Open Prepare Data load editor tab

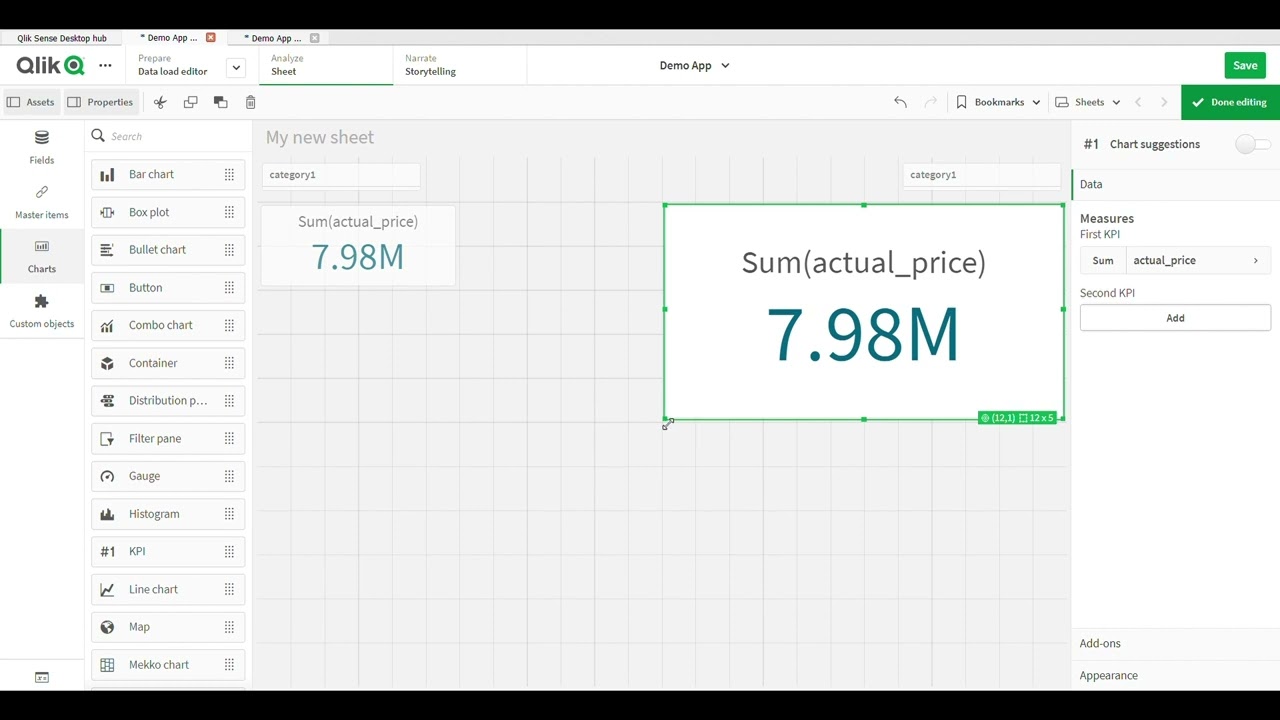click(173, 65)
